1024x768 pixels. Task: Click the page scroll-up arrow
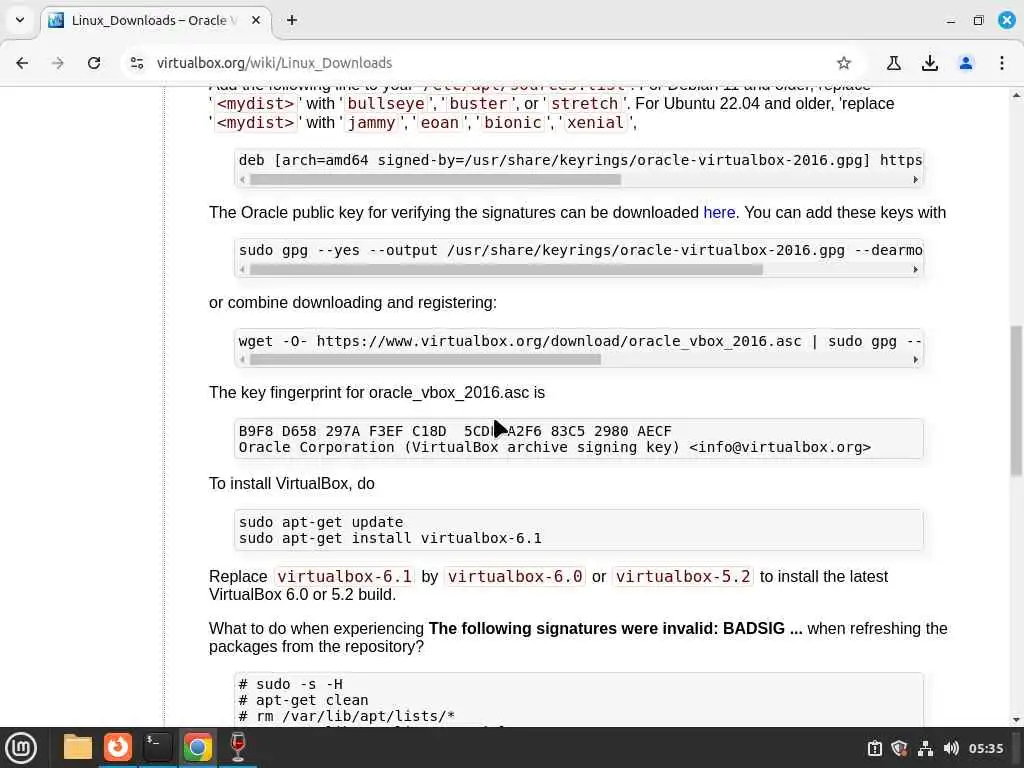1016,95
